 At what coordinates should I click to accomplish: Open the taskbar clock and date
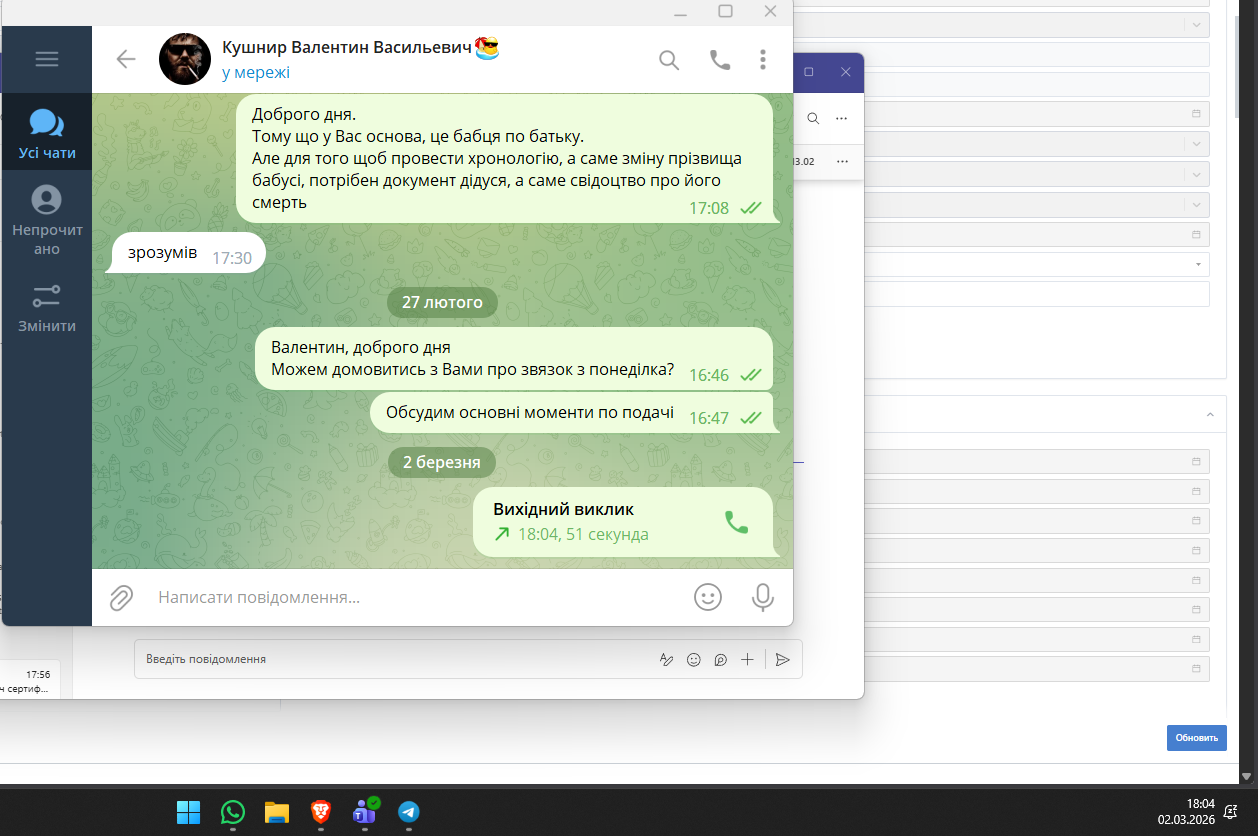1187,811
